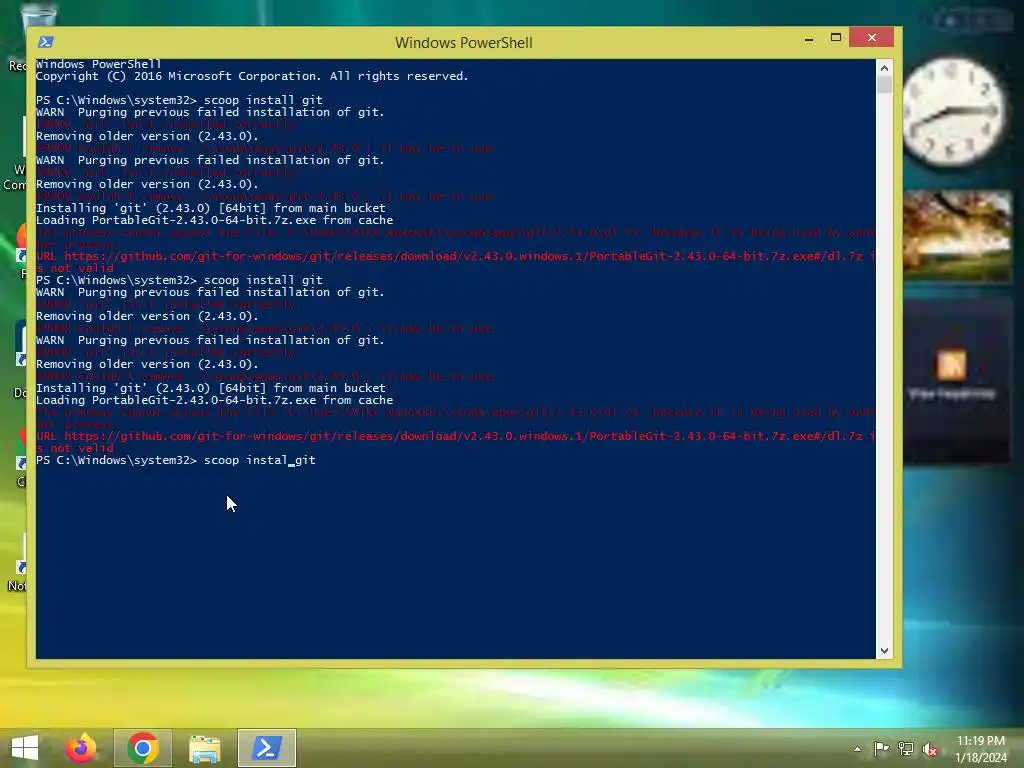
Task: Open the Windows Start button
Action: pyautogui.click(x=25, y=748)
